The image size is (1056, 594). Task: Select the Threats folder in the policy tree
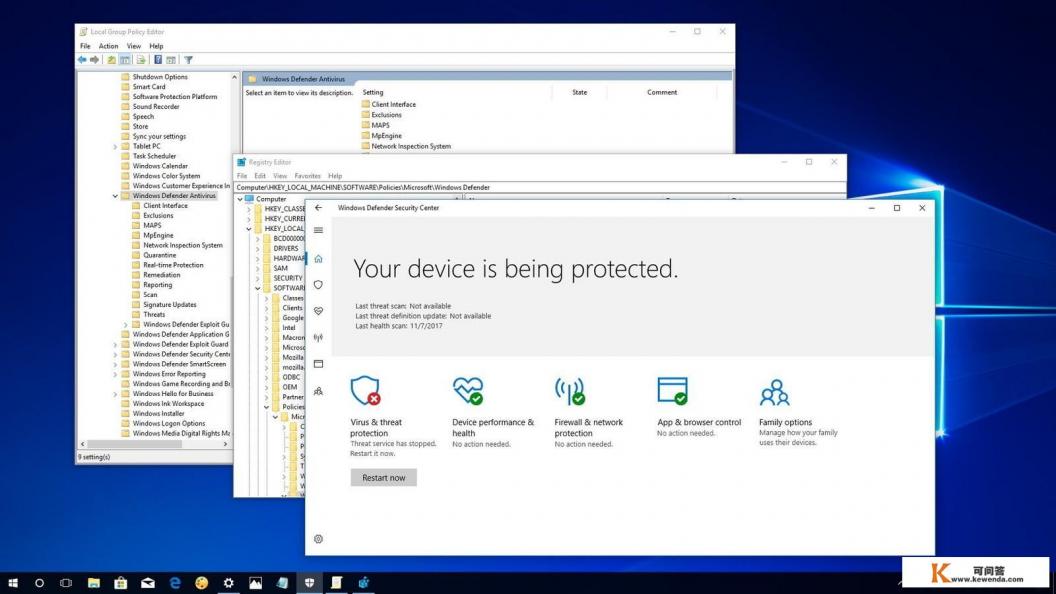[x=154, y=315]
